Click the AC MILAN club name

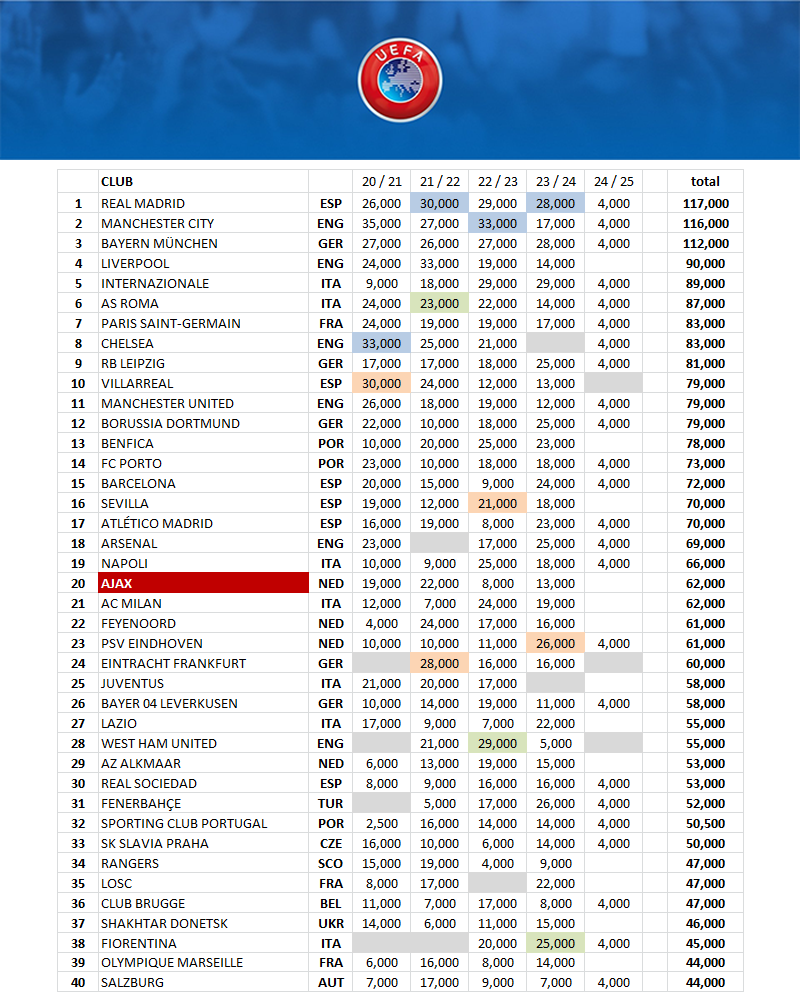coord(131,603)
